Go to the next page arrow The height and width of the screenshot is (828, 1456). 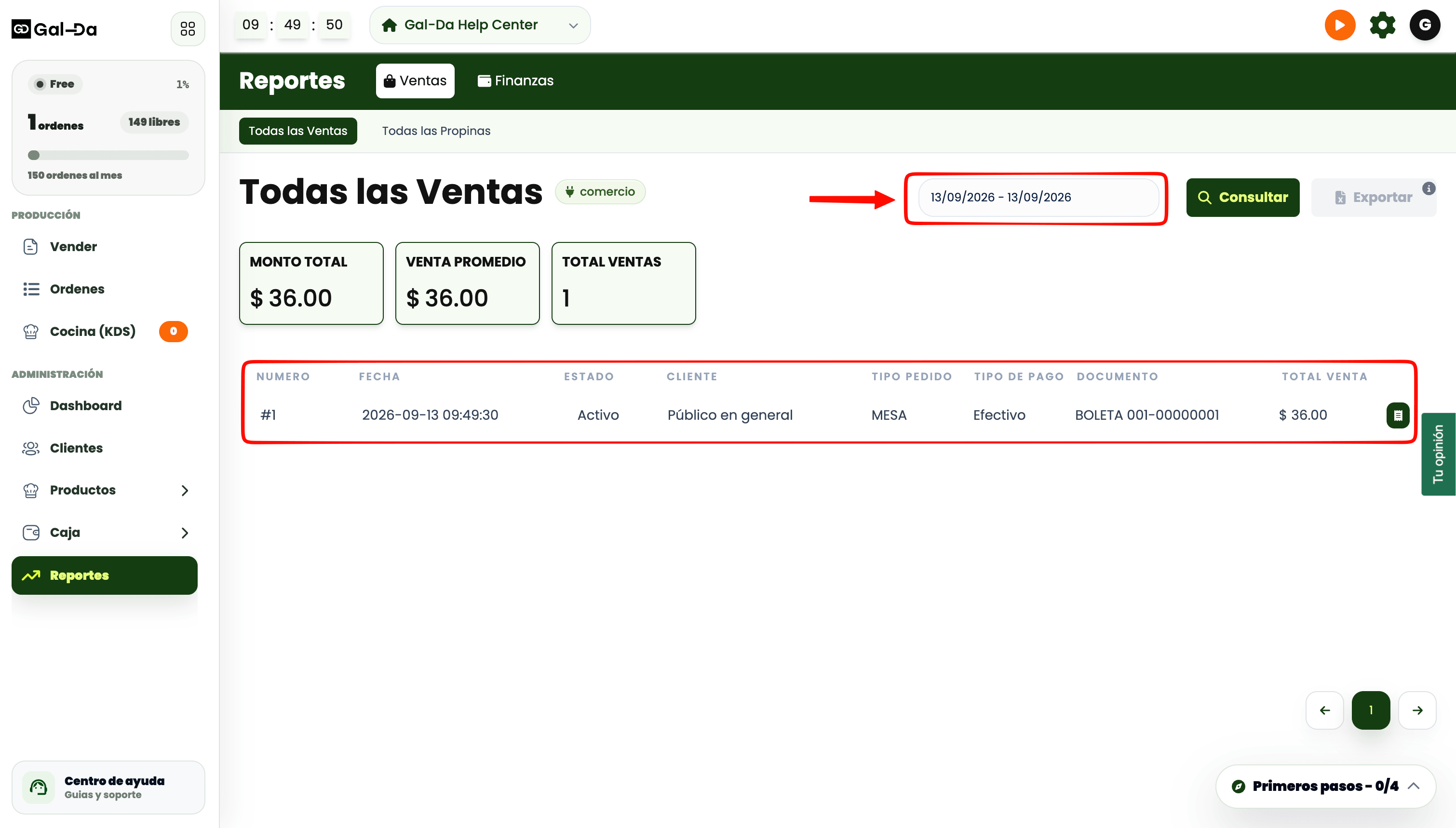pos(1417,710)
